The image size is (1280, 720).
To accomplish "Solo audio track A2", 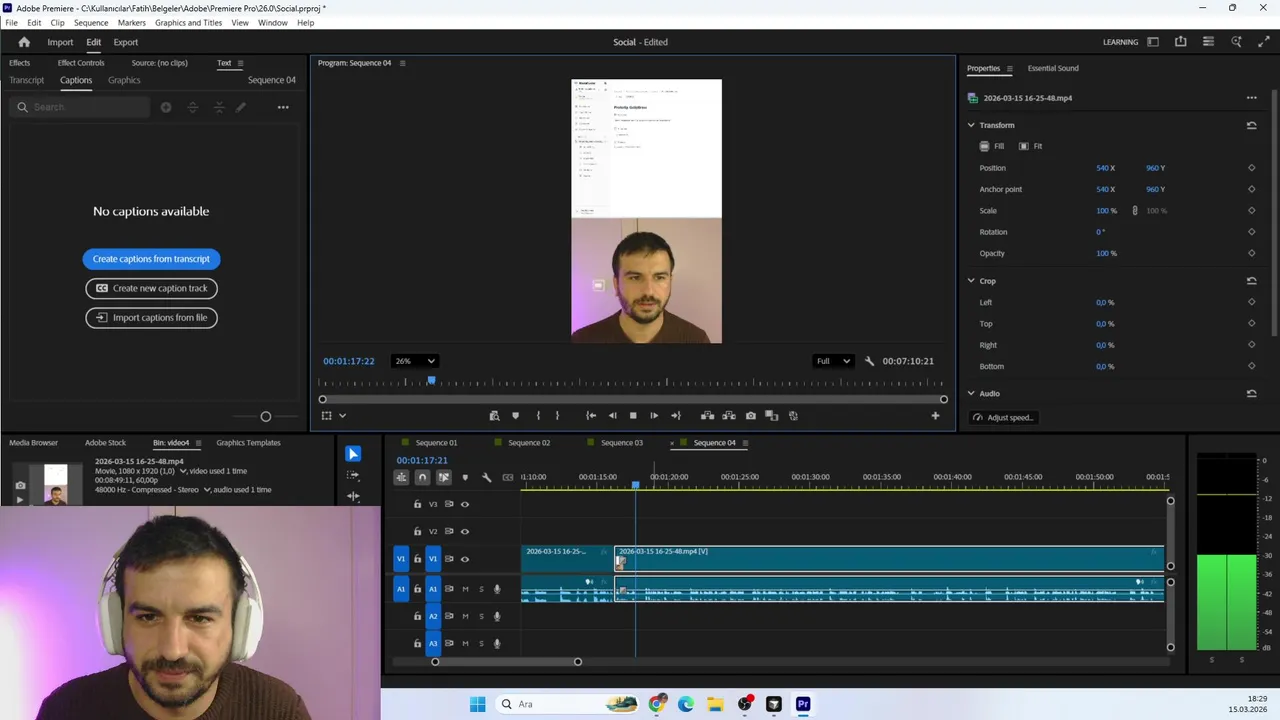I will click(x=481, y=616).
